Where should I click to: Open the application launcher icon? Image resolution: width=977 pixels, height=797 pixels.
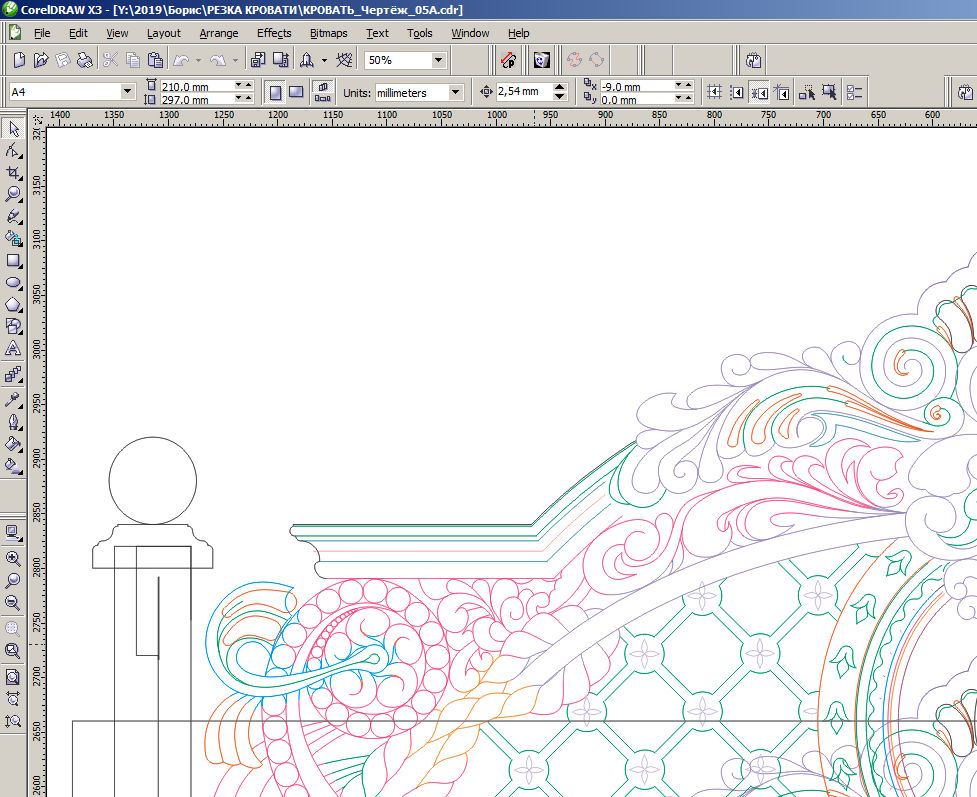(x=307, y=60)
